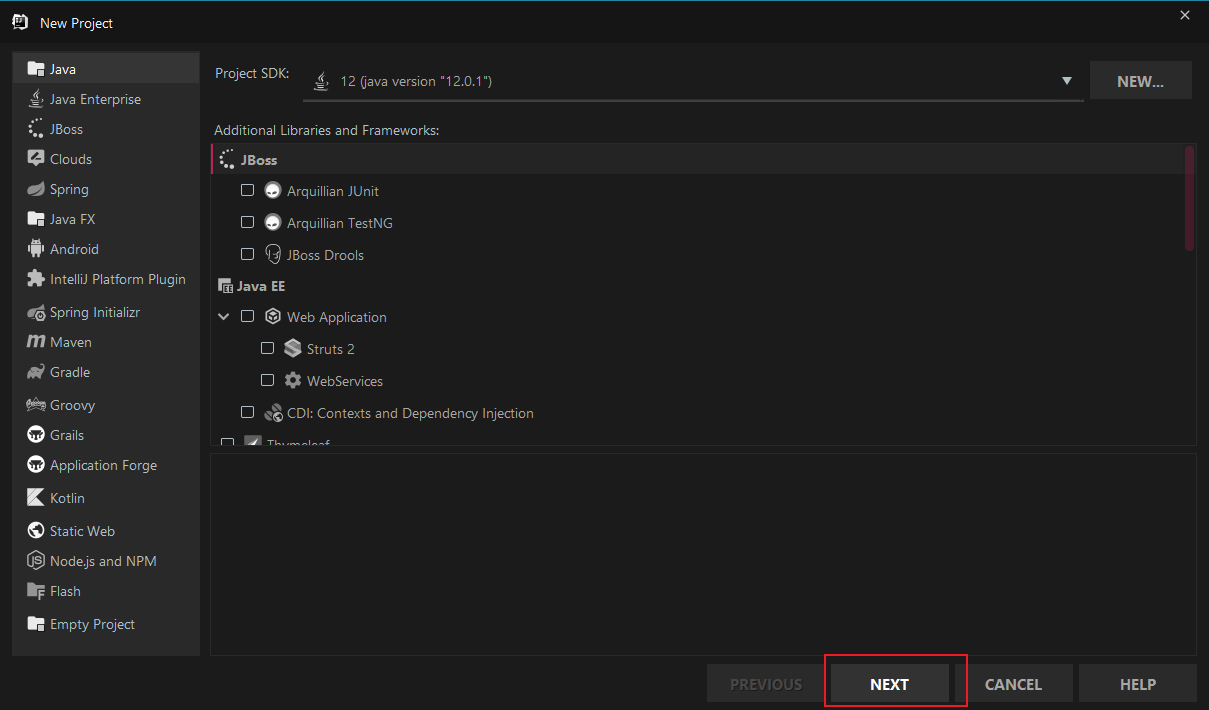Select the Android project type icon

(36, 249)
